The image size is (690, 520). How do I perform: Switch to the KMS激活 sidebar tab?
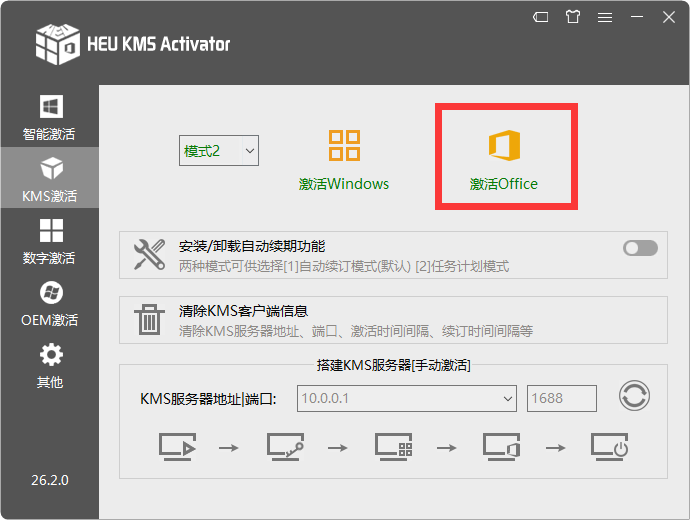coord(50,178)
